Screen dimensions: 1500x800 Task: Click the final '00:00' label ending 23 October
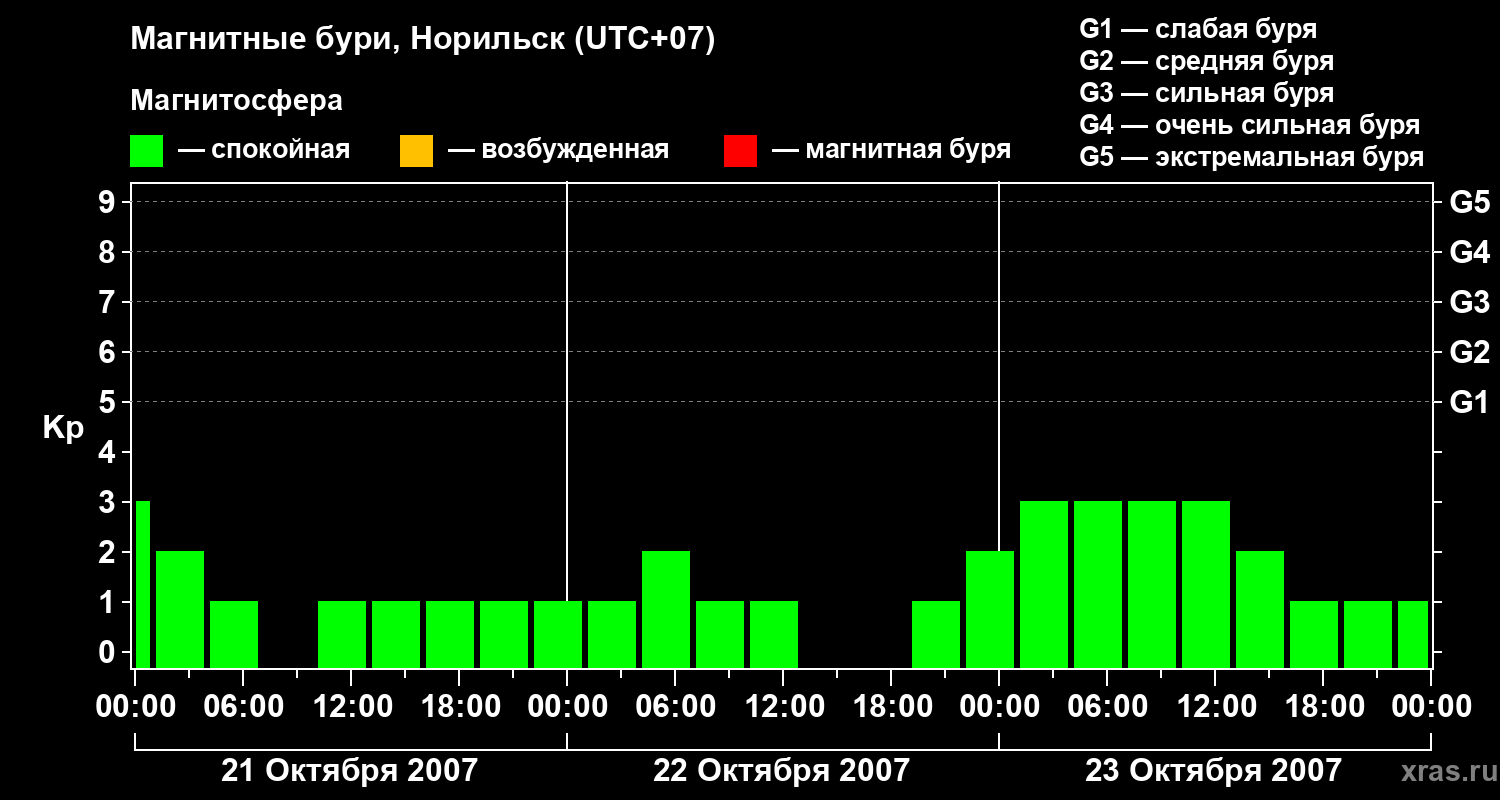[1431, 707]
